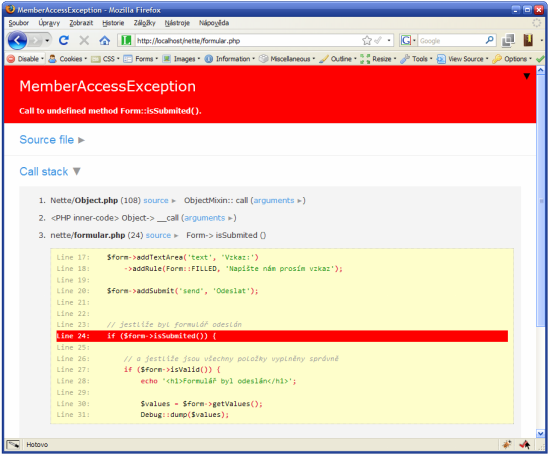
Task: Open the Cookies toolbar menu
Action: point(68,59)
